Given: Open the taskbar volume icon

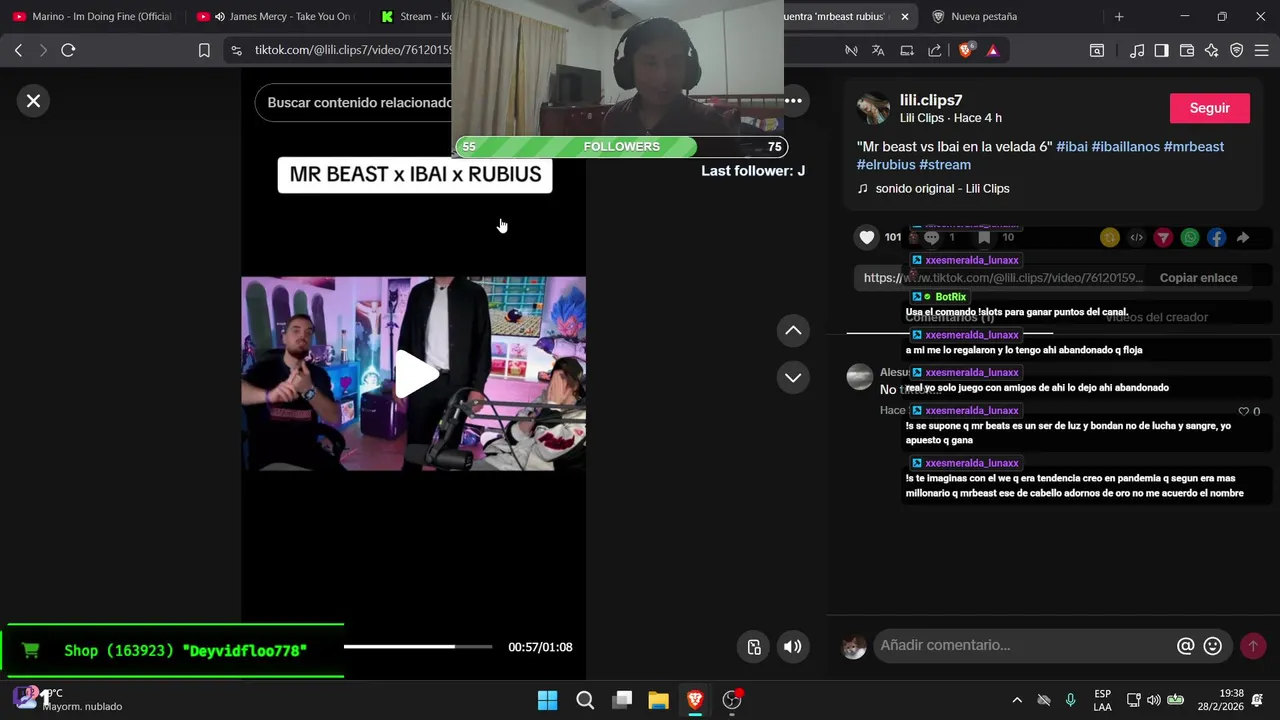Looking at the screenshot, I should pos(1154,700).
